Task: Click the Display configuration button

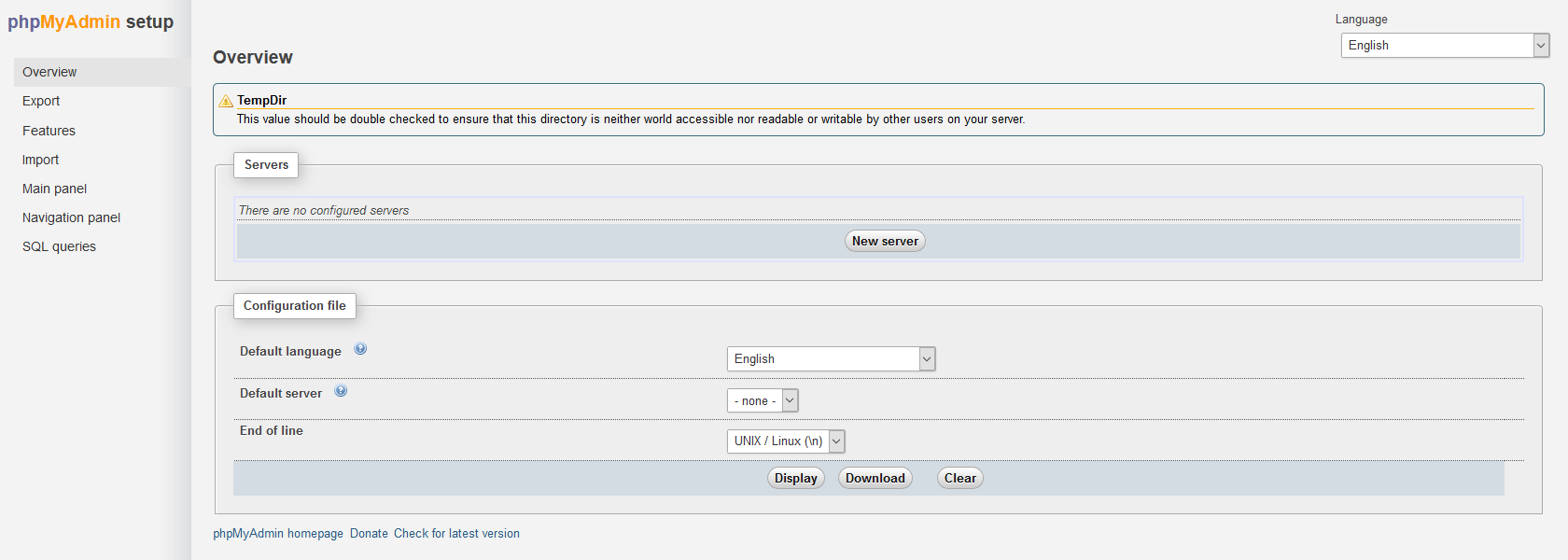Action: pos(795,478)
